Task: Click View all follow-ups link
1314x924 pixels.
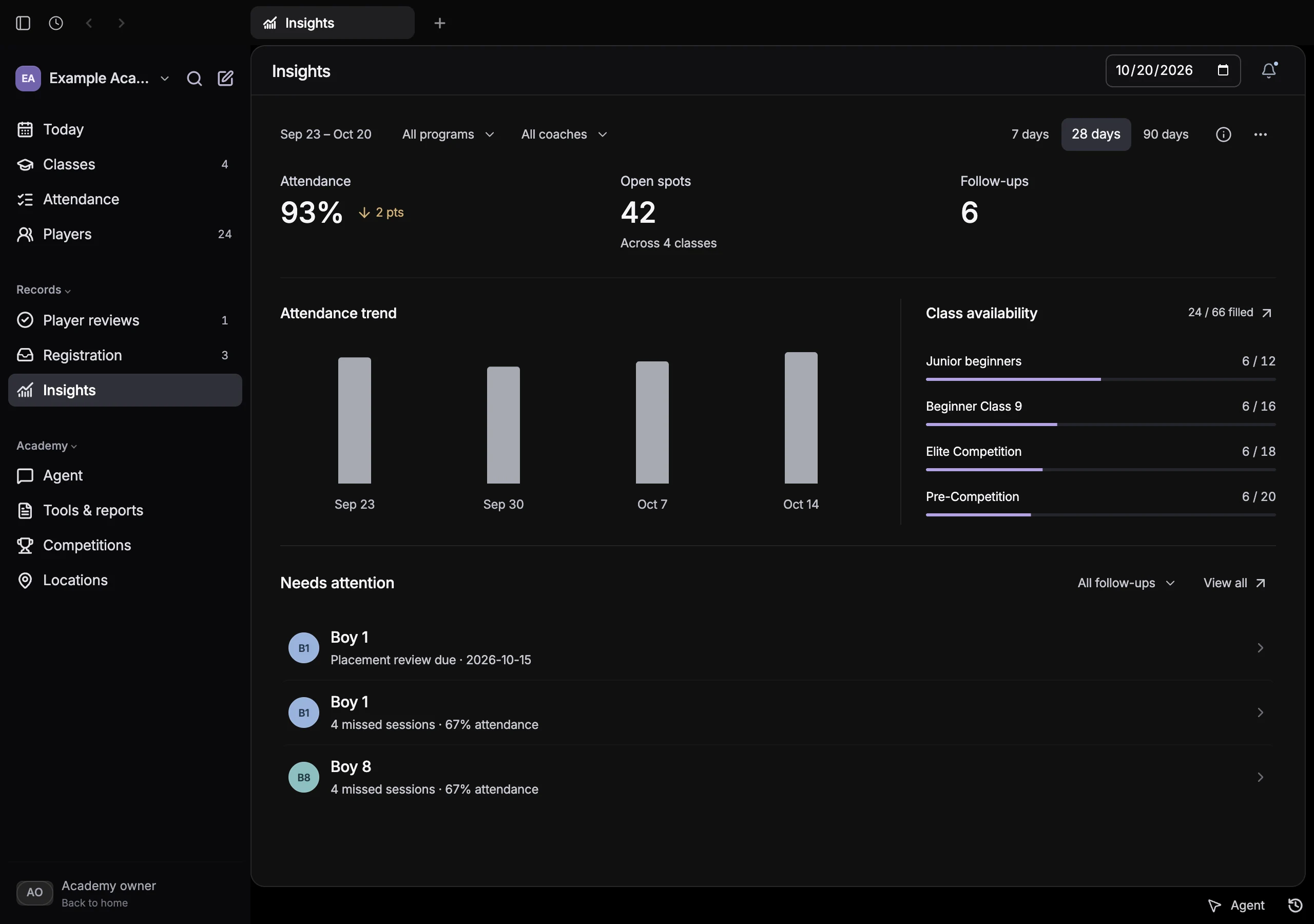Action: tap(1234, 583)
